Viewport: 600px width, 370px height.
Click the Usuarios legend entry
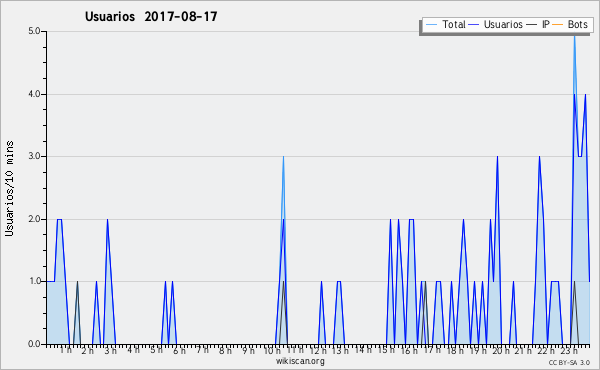tap(496, 24)
